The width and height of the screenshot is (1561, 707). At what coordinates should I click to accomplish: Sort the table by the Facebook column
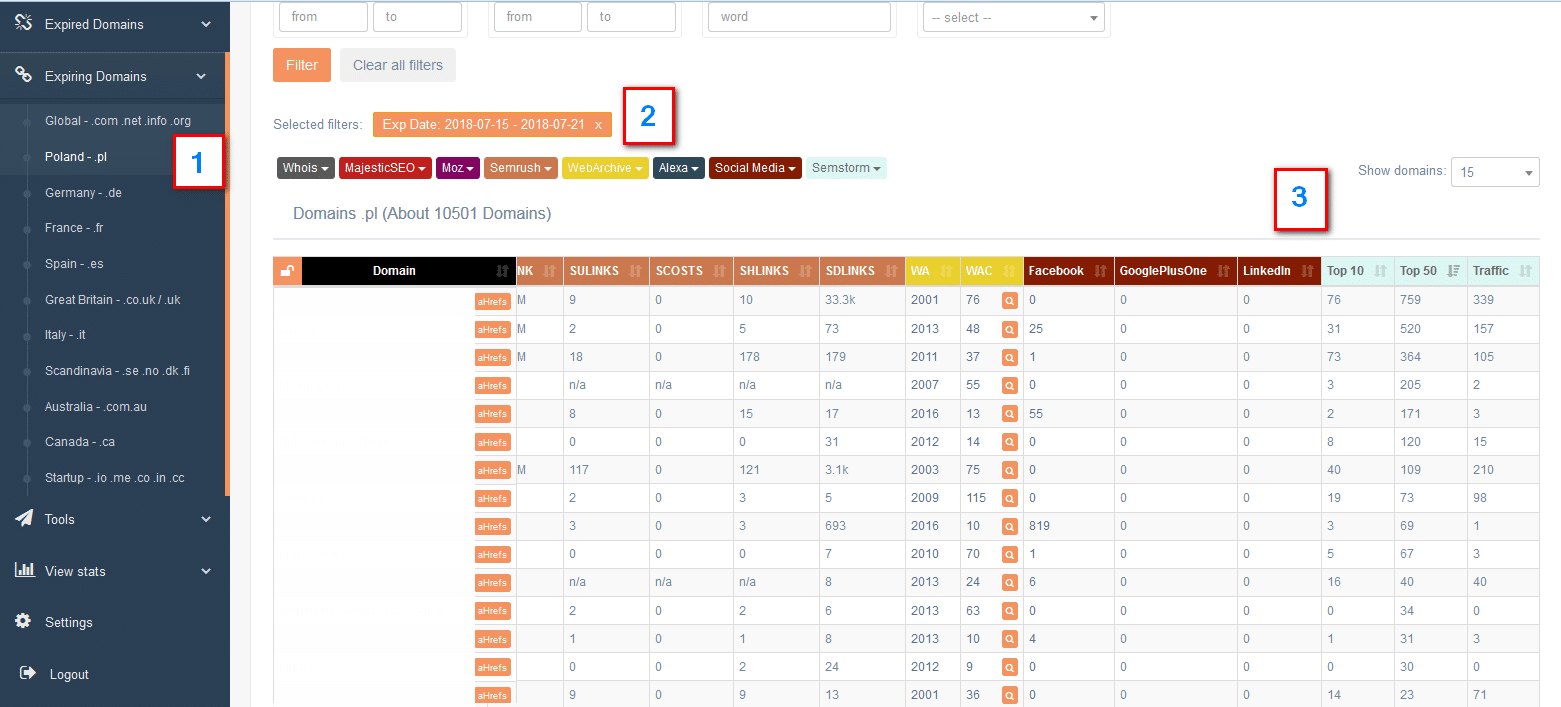[1068, 271]
